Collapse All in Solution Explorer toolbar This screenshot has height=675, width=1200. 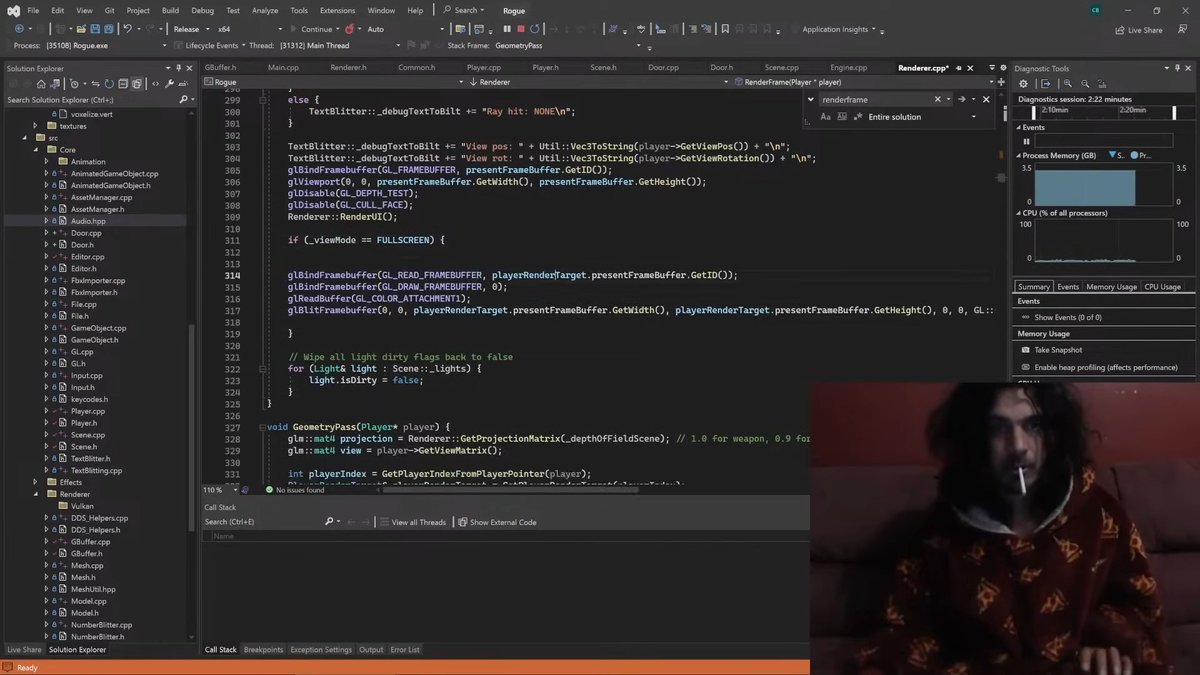123,84
